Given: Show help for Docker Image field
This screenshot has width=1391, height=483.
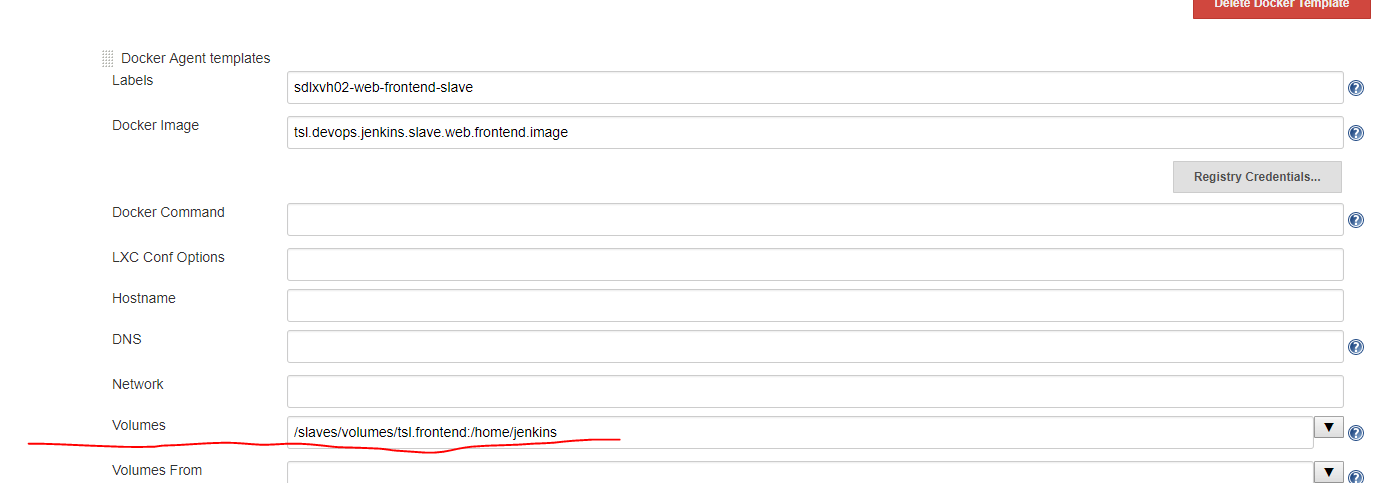Looking at the screenshot, I should point(1356,133).
